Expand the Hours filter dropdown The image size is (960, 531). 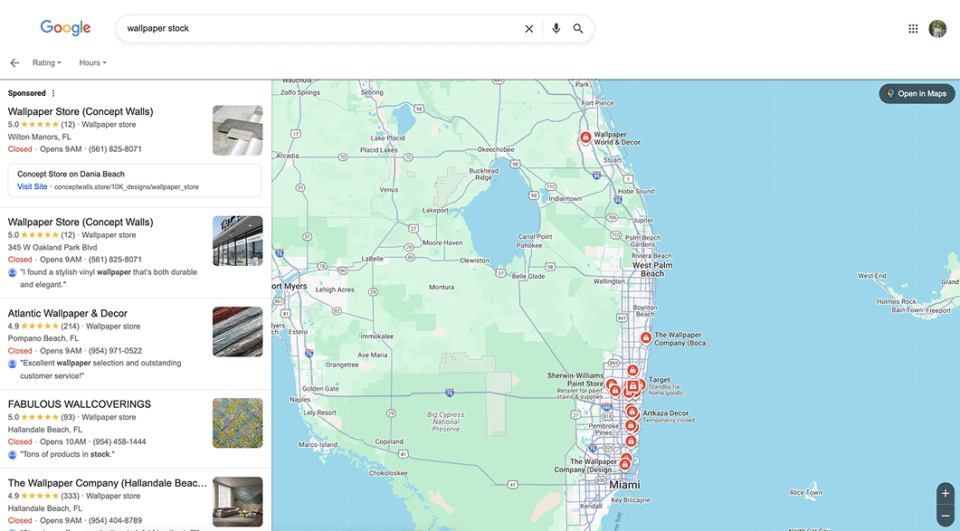(x=92, y=63)
